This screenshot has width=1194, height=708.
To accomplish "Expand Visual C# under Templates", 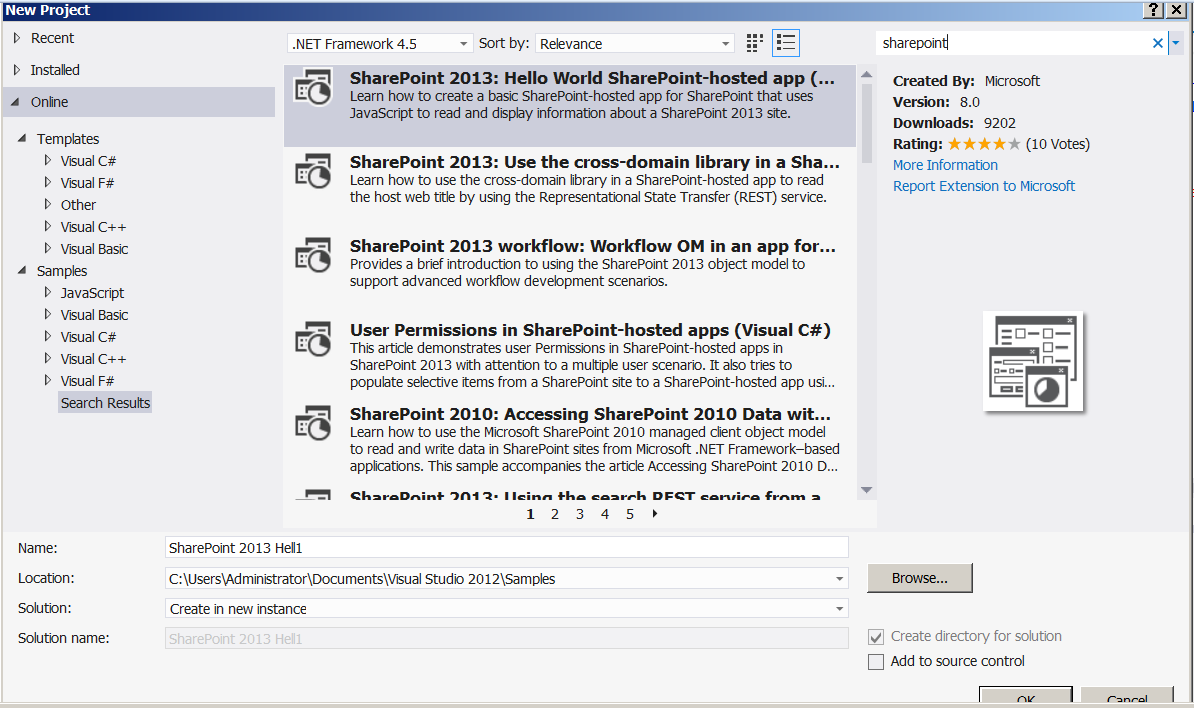I will pyautogui.click(x=48, y=161).
